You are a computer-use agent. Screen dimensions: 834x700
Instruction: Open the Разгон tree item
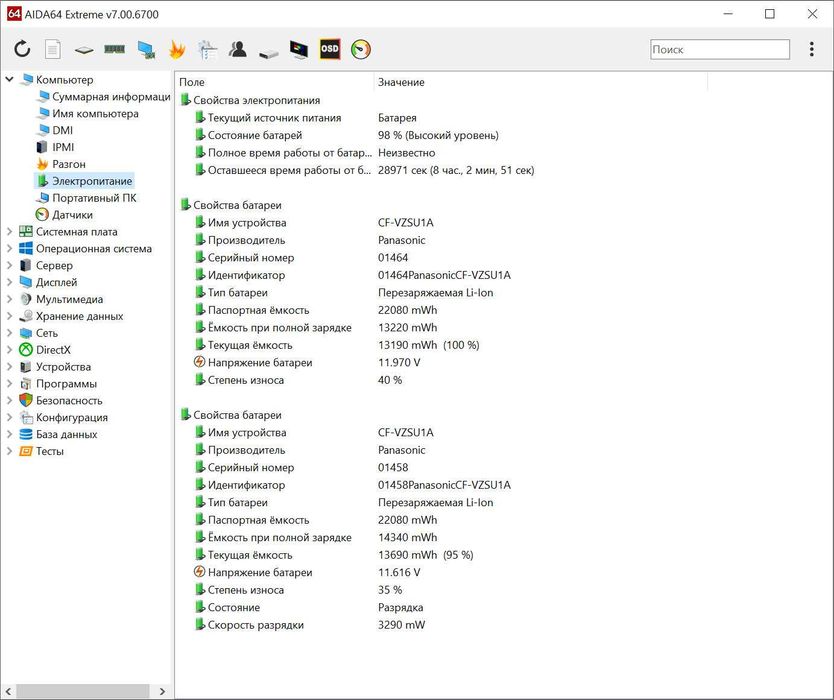coord(68,164)
